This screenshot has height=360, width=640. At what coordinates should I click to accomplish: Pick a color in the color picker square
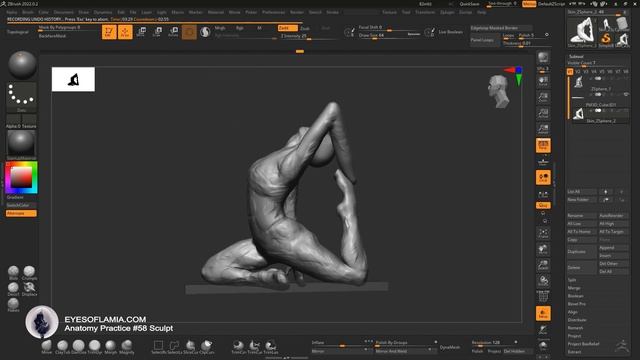tap(21, 177)
